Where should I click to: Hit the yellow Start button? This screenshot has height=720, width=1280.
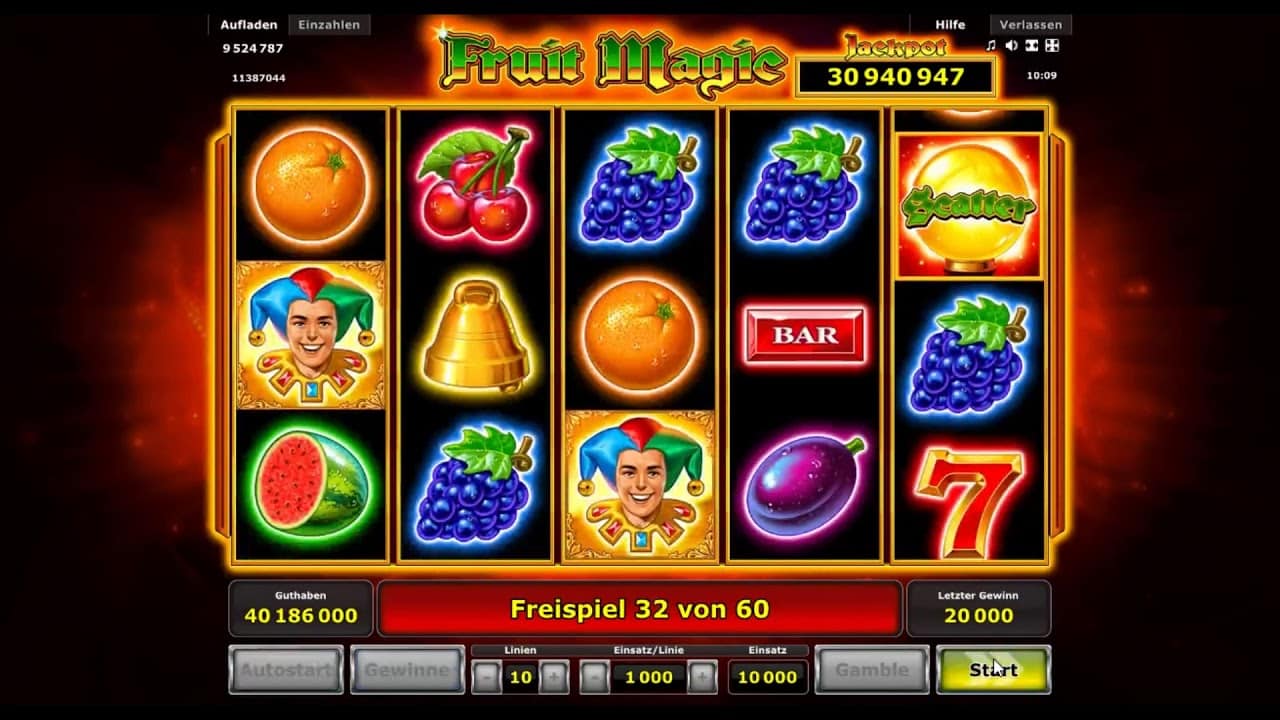tap(993, 670)
